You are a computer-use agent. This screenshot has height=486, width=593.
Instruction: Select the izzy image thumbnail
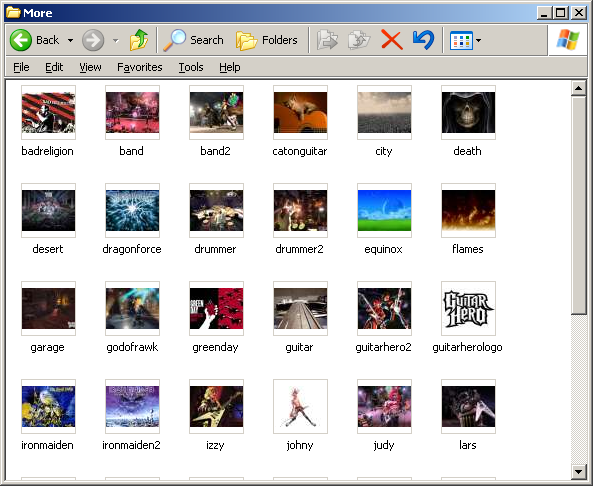point(216,406)
